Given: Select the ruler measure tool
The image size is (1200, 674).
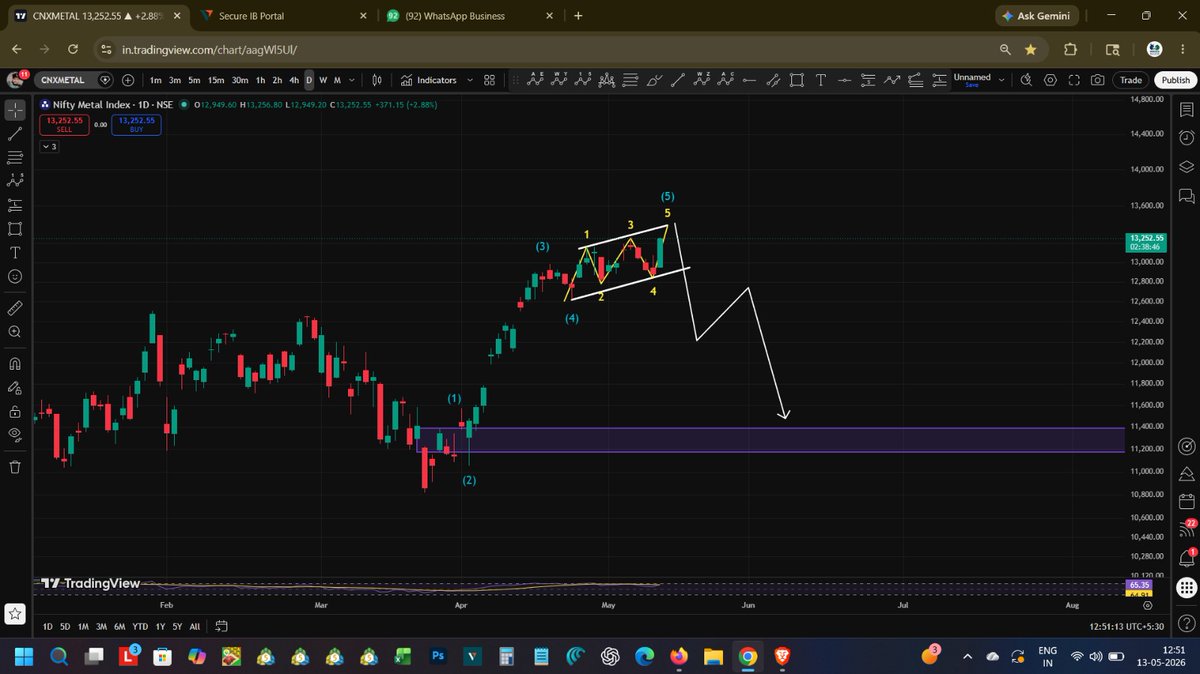Looking at the screenshot, I should 15,307.
